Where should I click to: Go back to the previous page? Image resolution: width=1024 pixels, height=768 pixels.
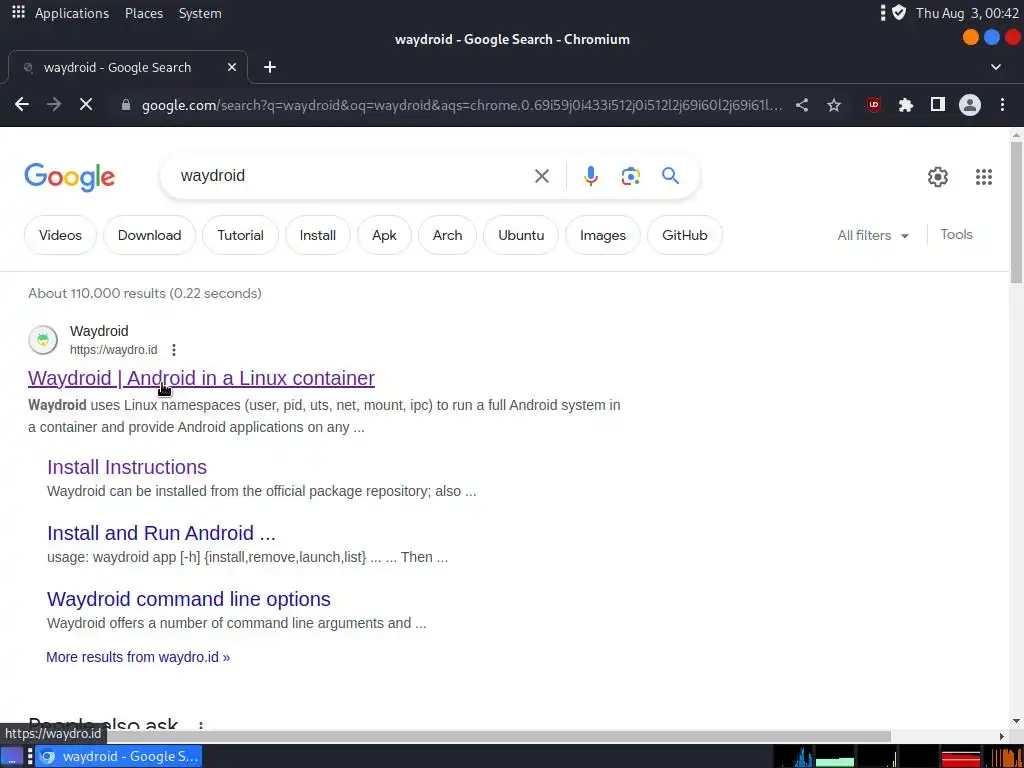point(22,104)
